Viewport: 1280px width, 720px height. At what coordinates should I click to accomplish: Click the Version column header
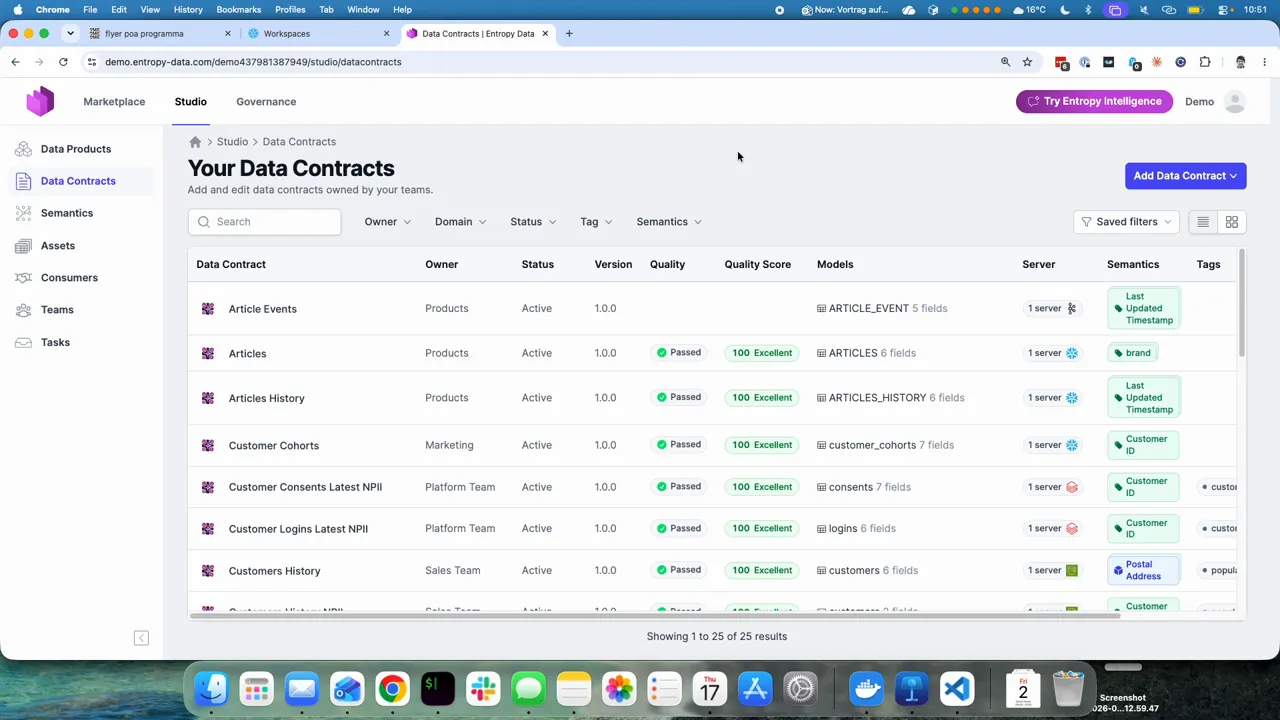point(613,264)
